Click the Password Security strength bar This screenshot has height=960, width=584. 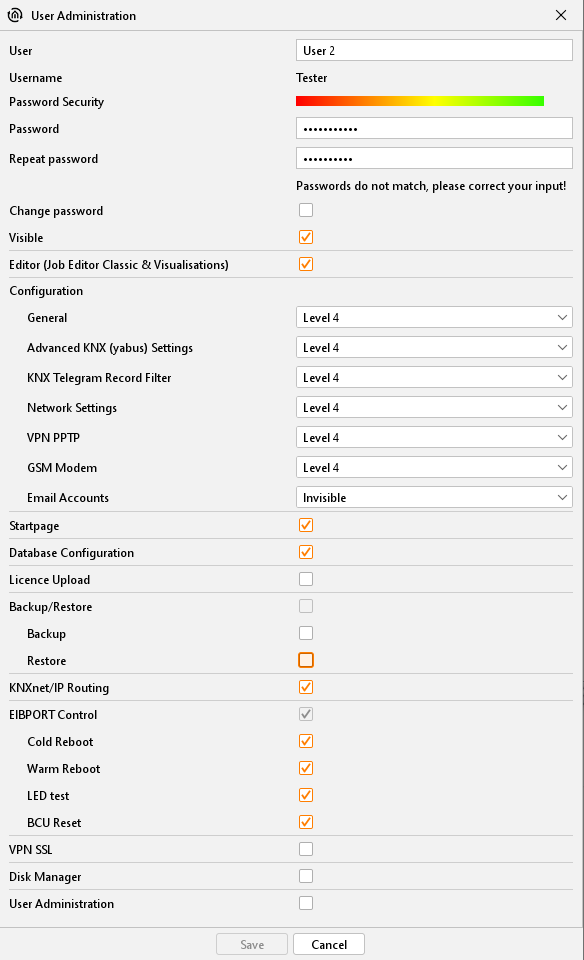pyautogui.click(x=420, y=101)
